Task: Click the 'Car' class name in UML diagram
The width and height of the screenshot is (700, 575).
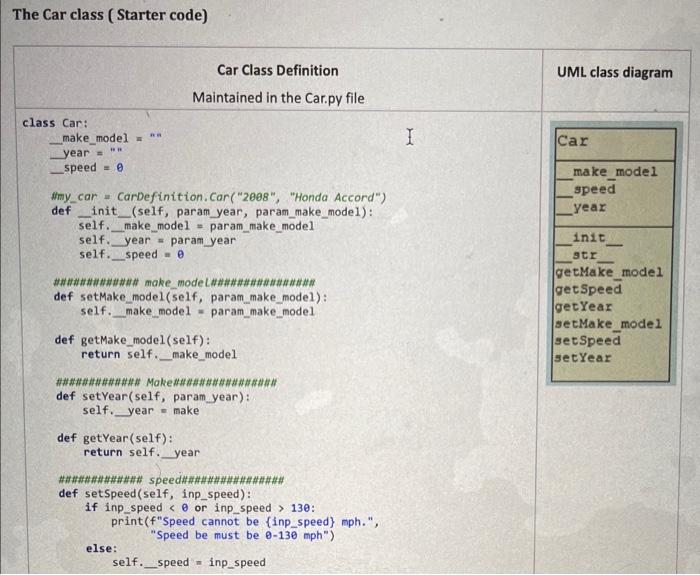Action: point(573,141)
